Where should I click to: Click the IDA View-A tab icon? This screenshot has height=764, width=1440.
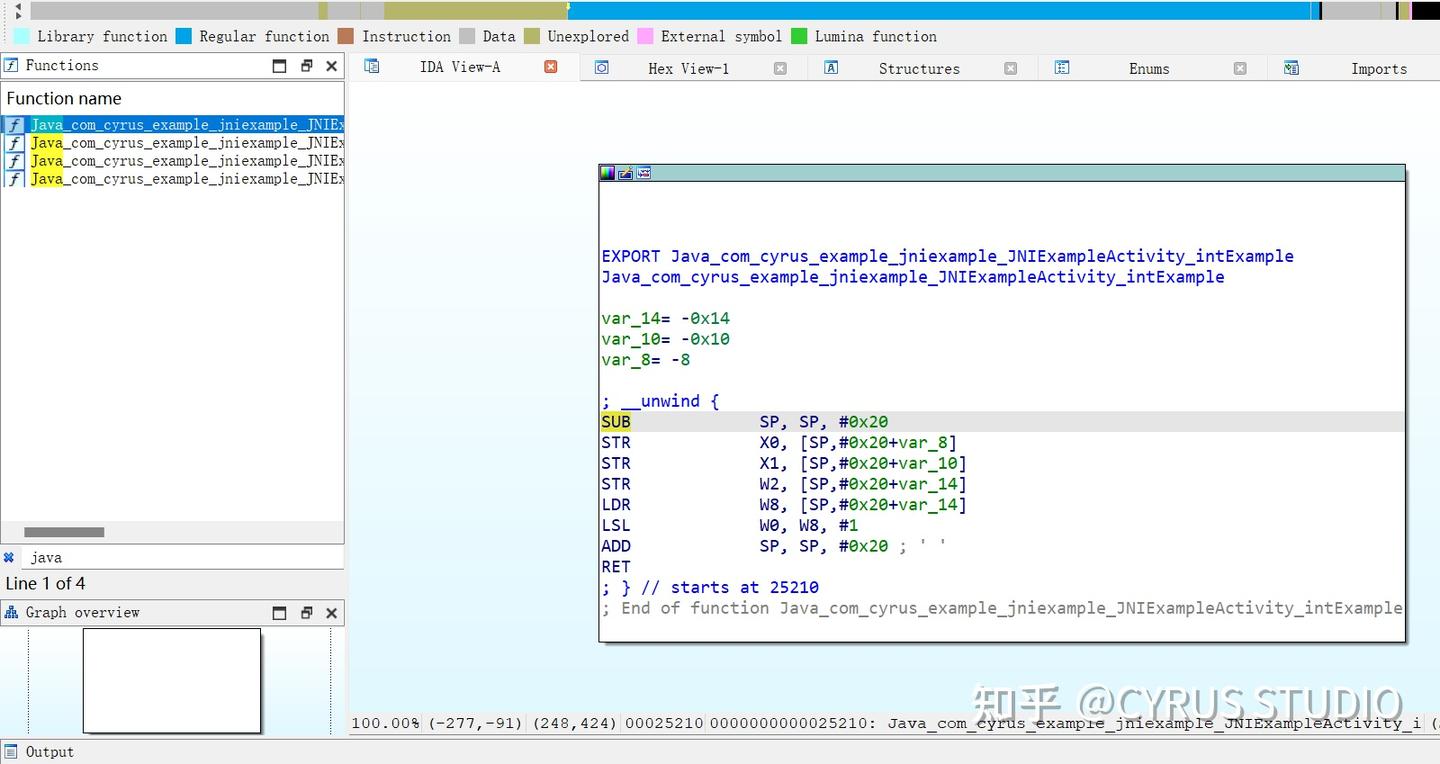point(371,66)
